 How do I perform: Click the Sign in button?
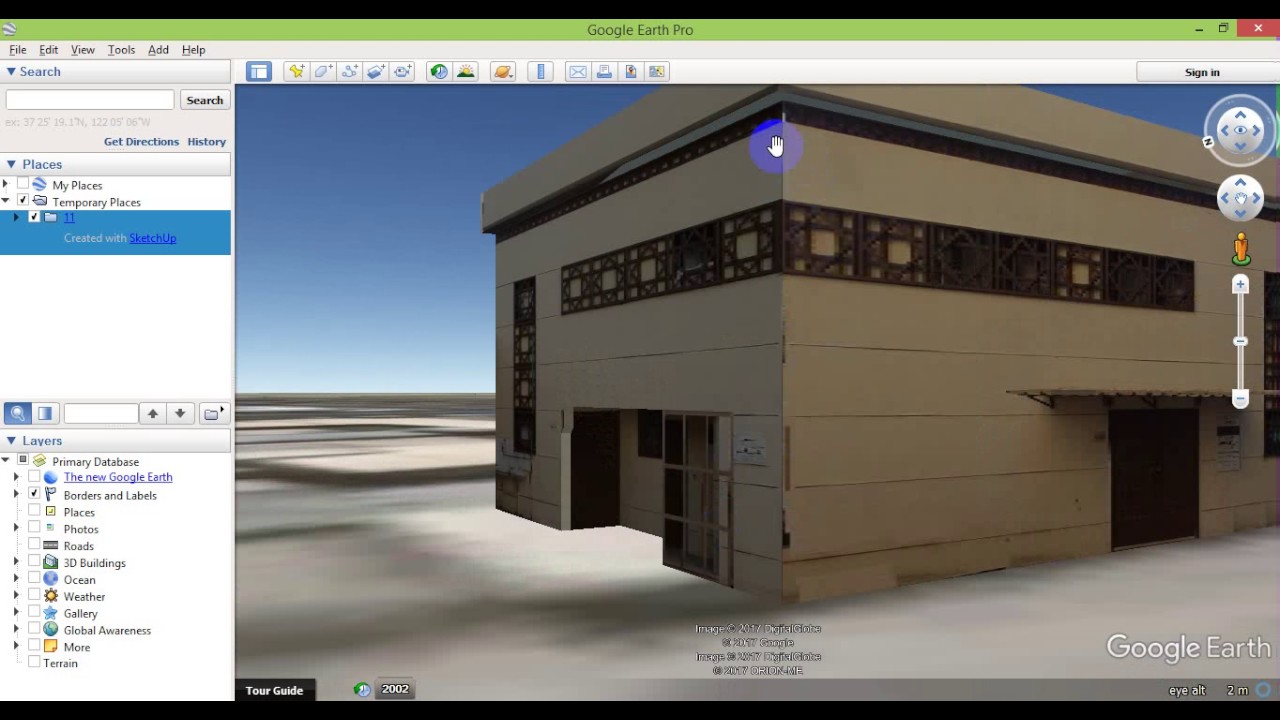pos(1202,72)
